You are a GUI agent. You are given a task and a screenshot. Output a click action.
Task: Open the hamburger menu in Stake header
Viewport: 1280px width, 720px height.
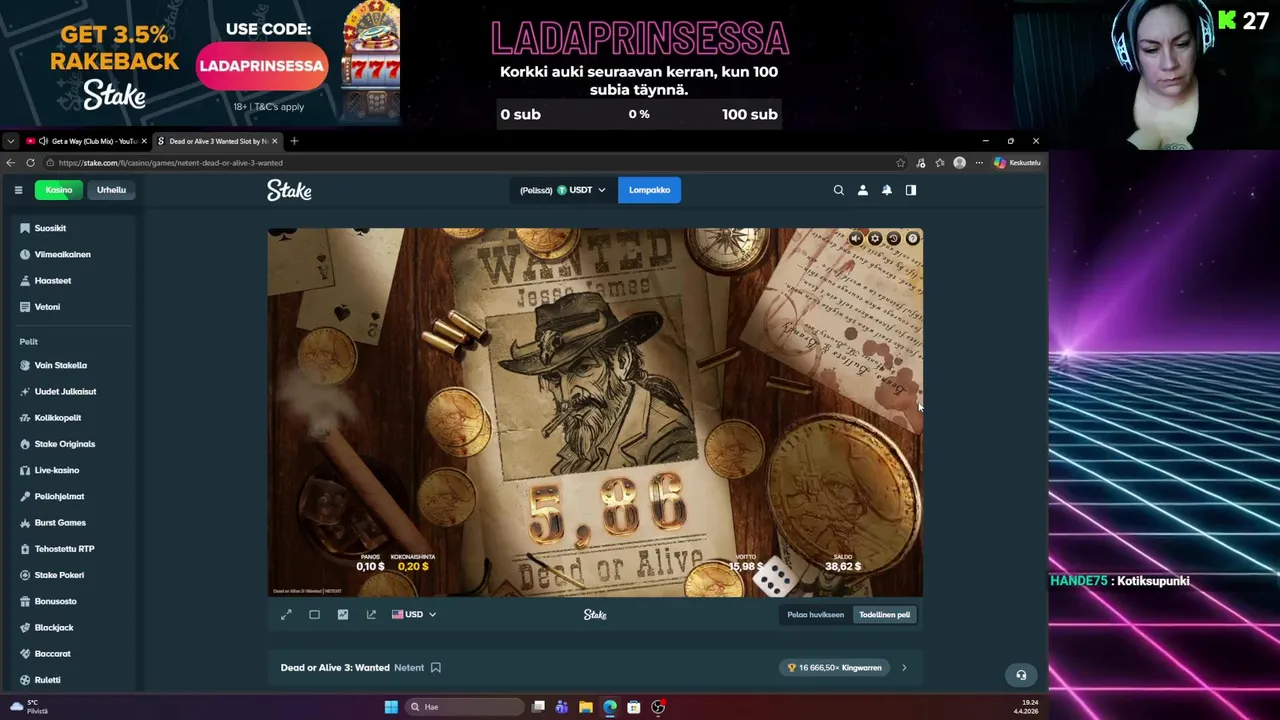[18, 190]
